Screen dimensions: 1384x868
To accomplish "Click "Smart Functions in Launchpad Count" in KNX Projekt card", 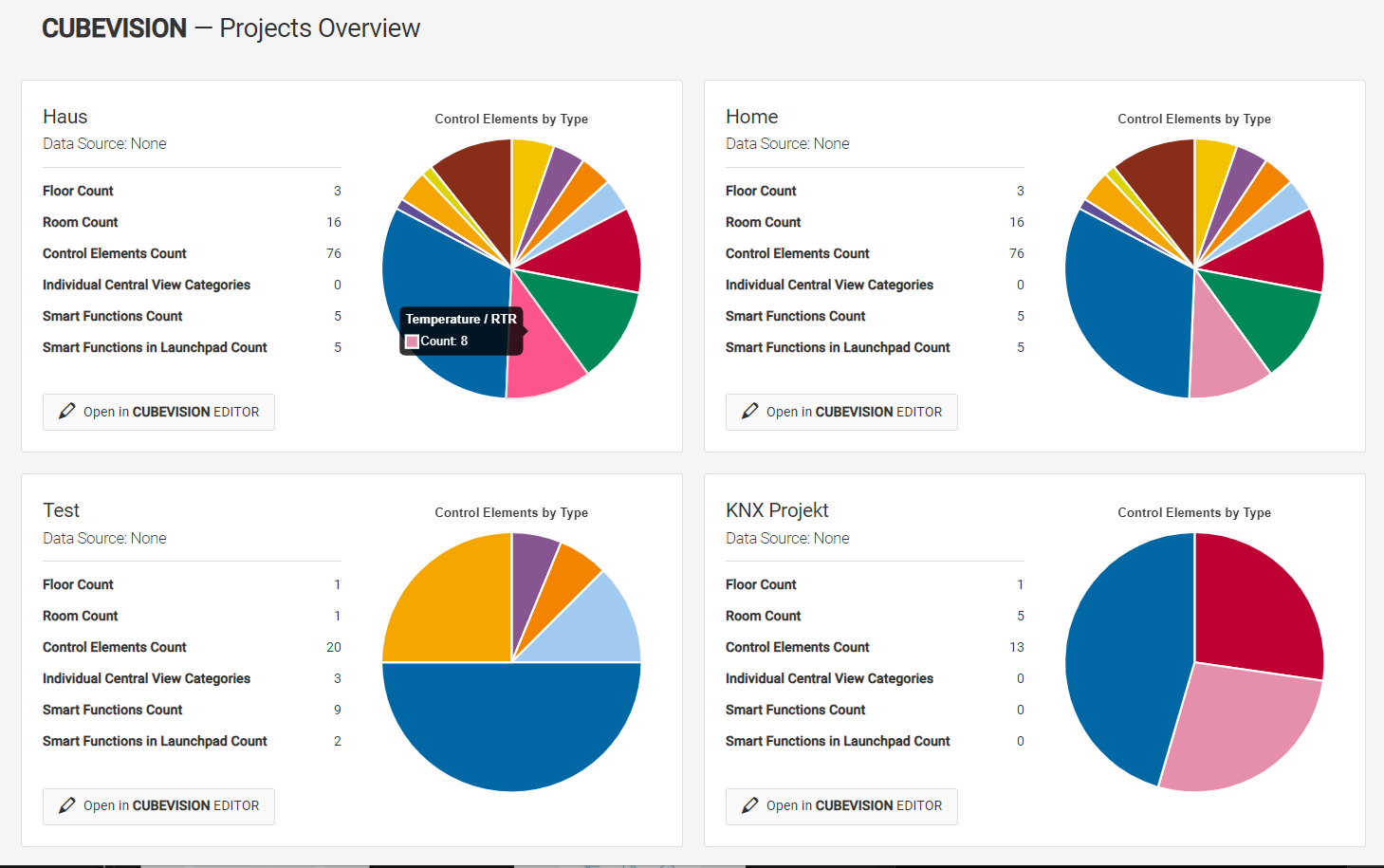I will pos(838,741).
